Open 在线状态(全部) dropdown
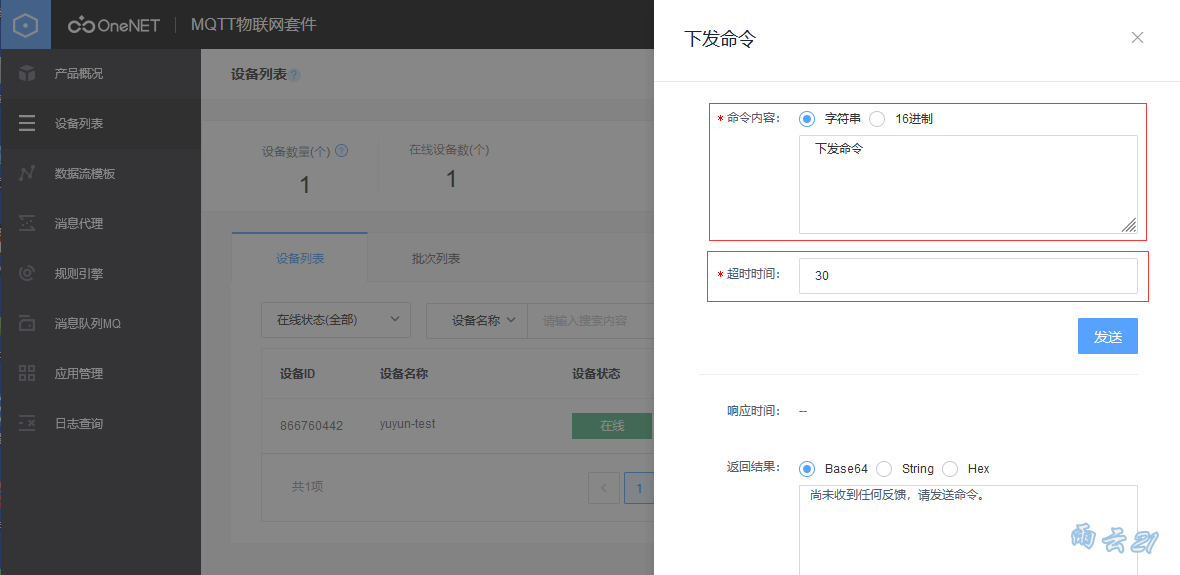Screen dimensions: 1180x575 (x=336, y=320)
